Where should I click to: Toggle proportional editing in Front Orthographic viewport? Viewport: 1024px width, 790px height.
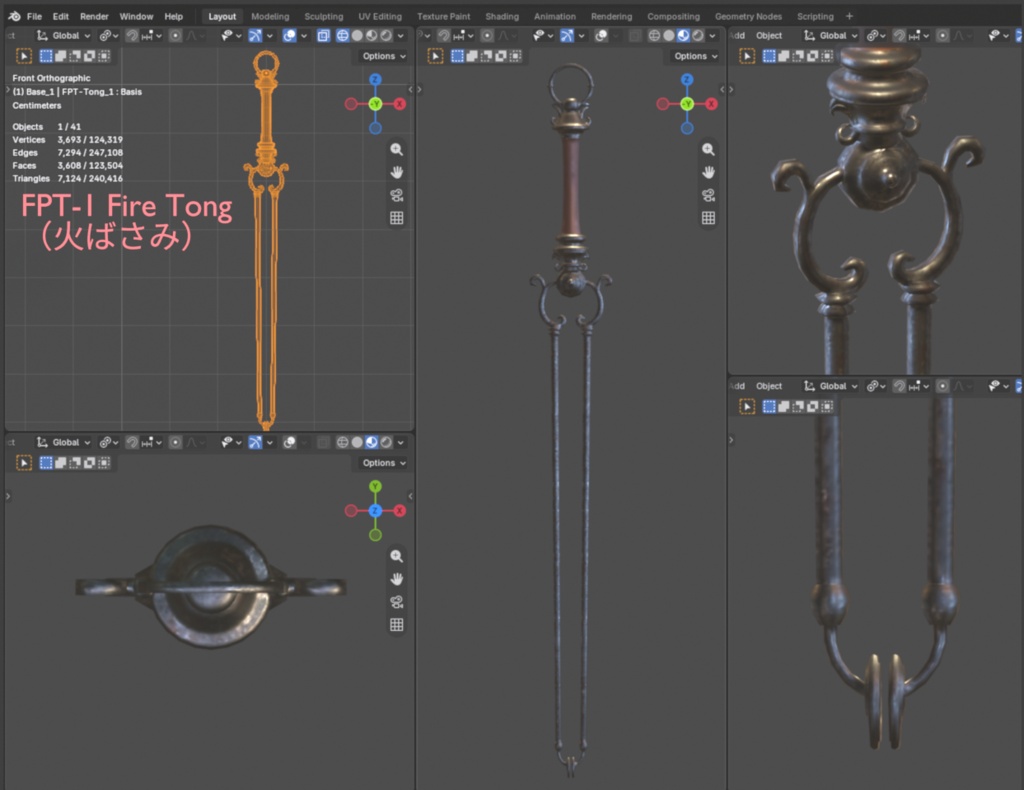(175, 36)
